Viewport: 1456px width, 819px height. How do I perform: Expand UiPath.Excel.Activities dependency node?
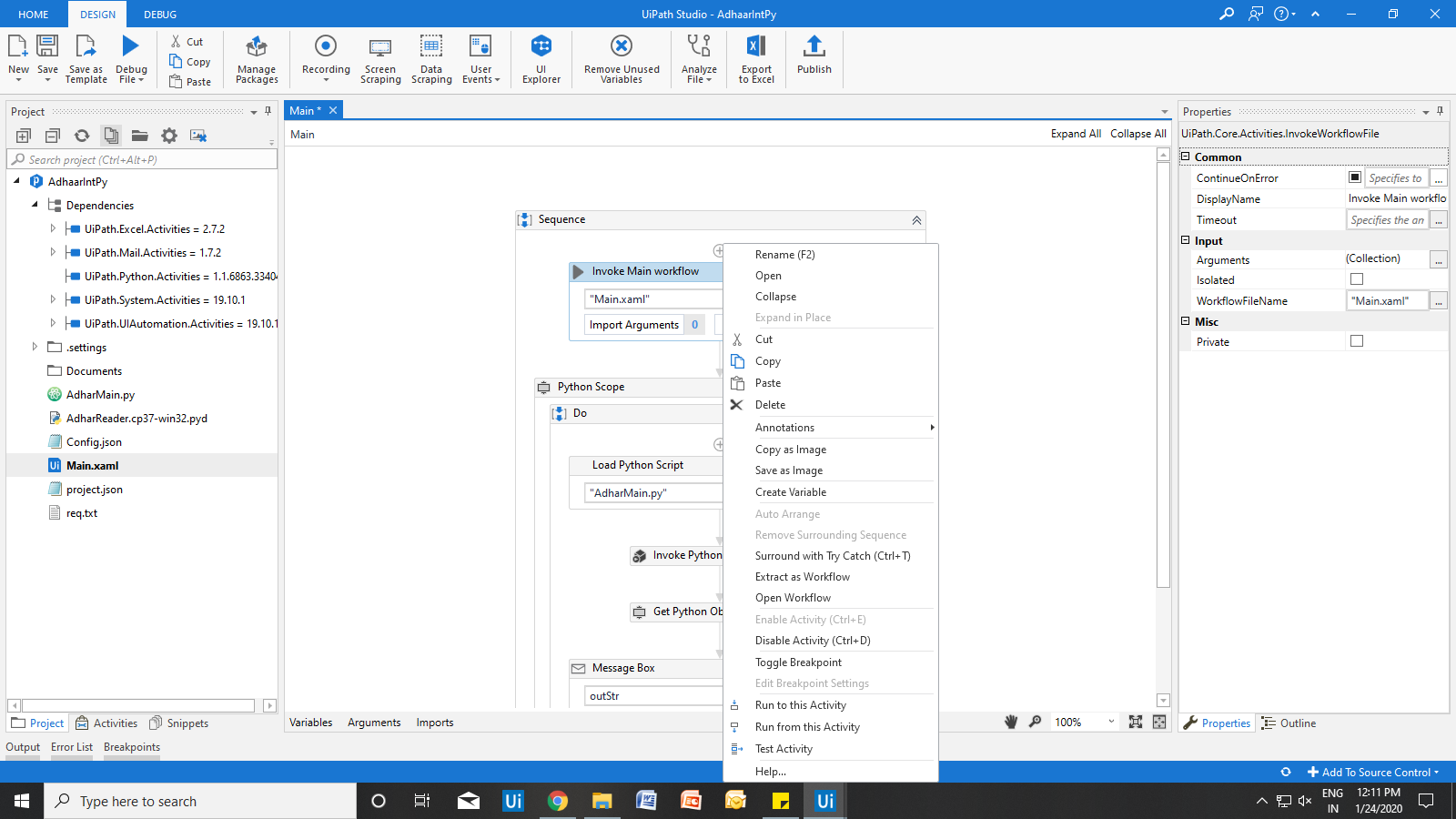tap(53, 229)
